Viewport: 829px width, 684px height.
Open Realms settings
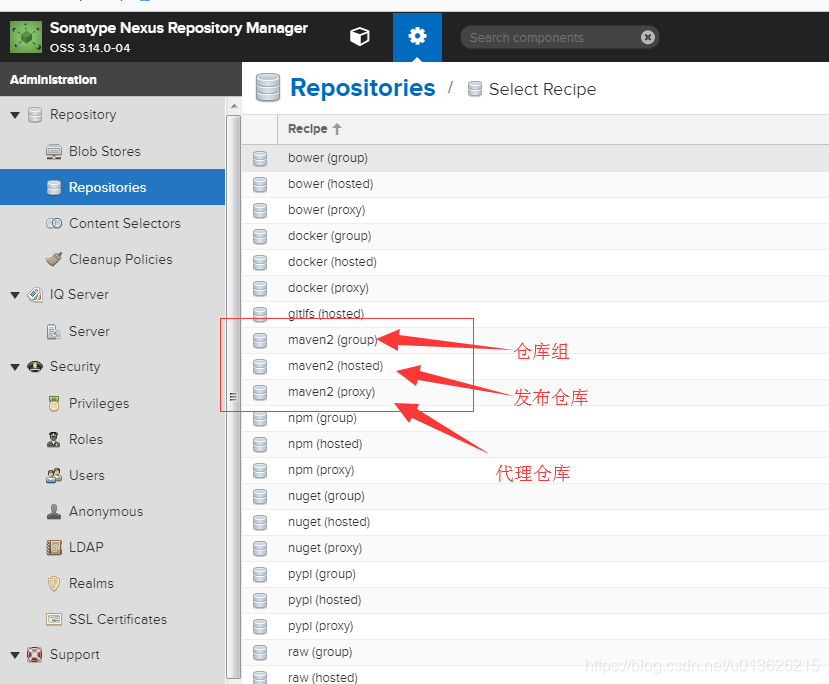point(91,584)
